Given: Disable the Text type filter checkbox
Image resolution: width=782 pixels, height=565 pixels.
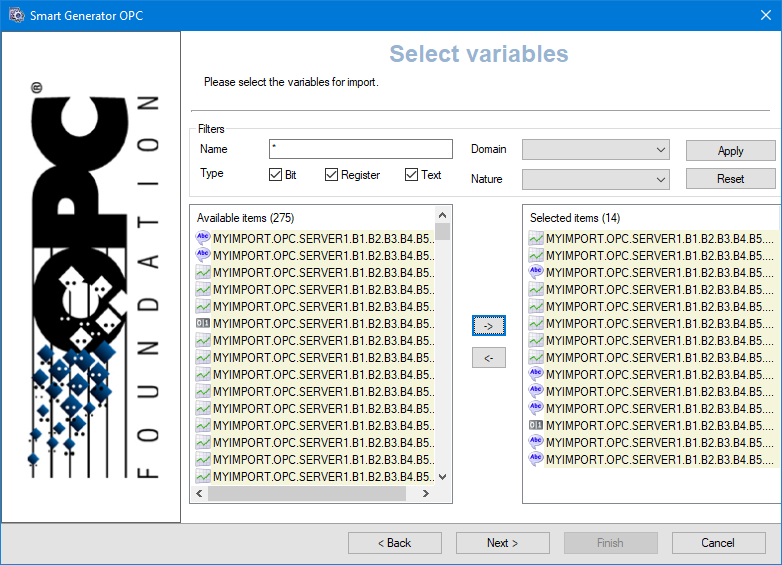Looking at the screenshot, I should coord(411,175).
